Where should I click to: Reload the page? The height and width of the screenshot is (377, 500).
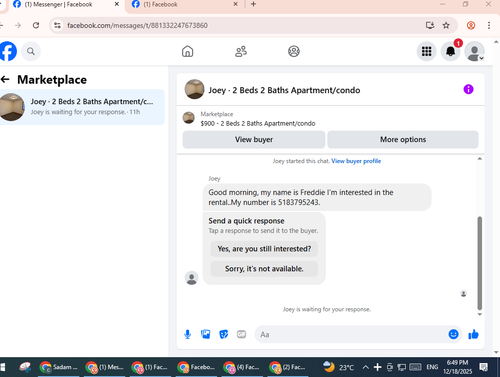(x=36, y=25)
